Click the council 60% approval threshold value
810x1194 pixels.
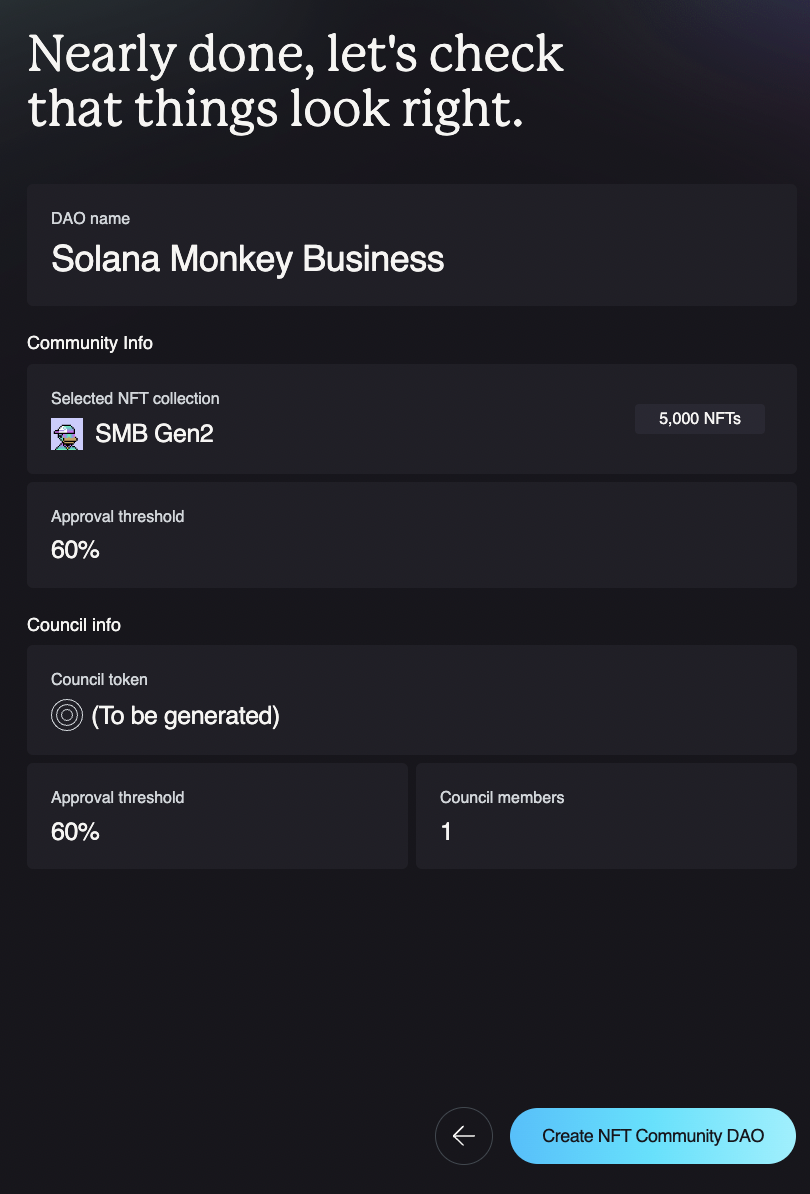point(75,831)
